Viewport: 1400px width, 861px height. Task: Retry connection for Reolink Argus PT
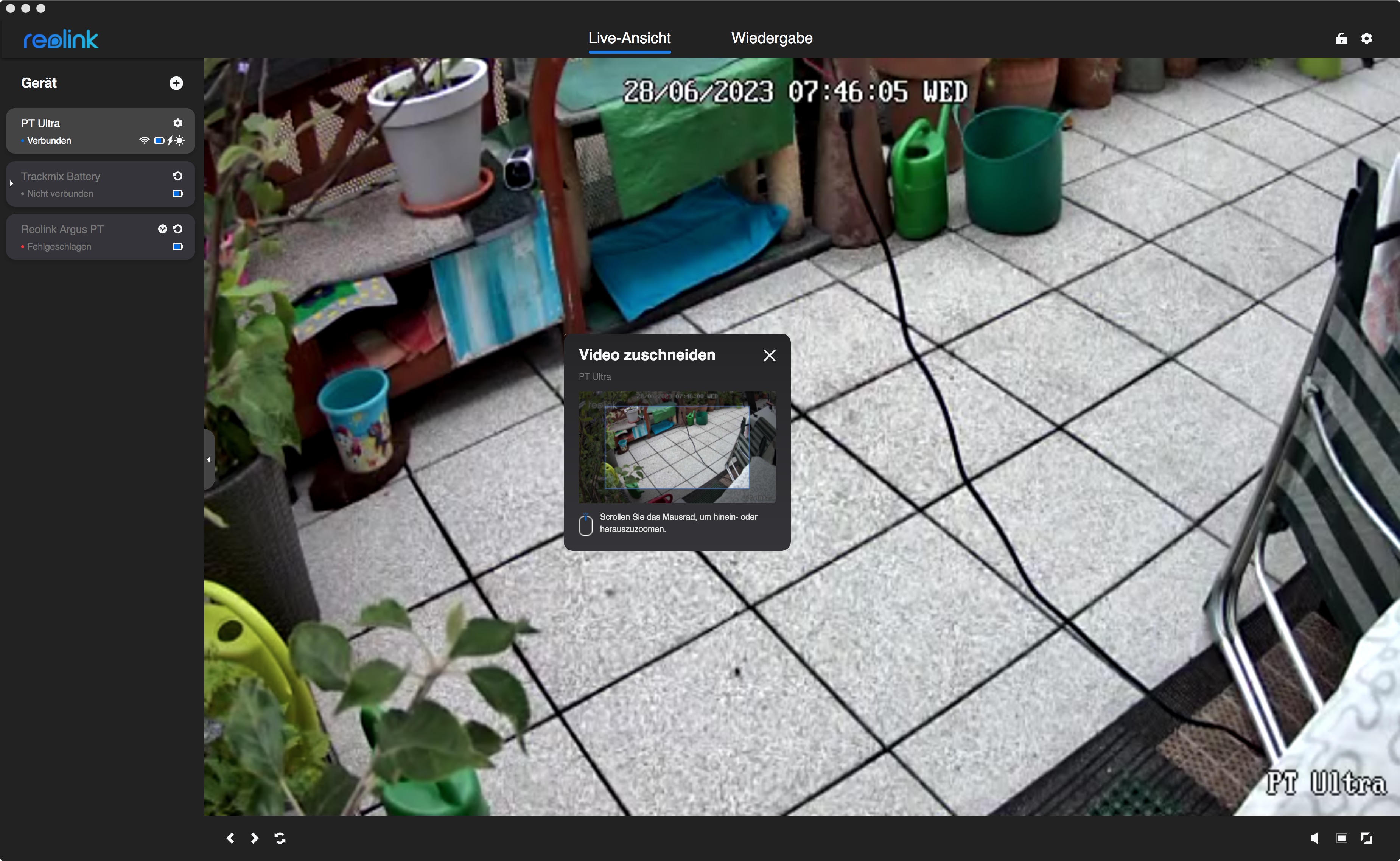178,229
